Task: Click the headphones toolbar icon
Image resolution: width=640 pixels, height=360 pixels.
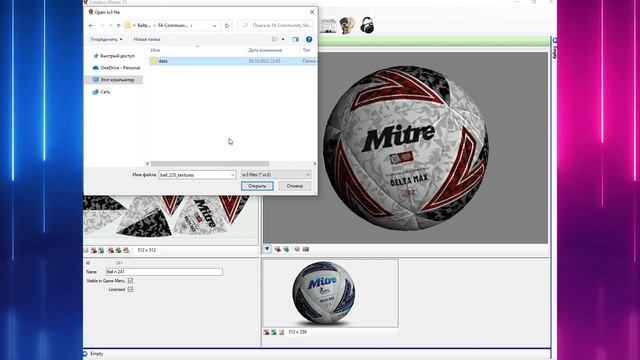Action: 367,25
